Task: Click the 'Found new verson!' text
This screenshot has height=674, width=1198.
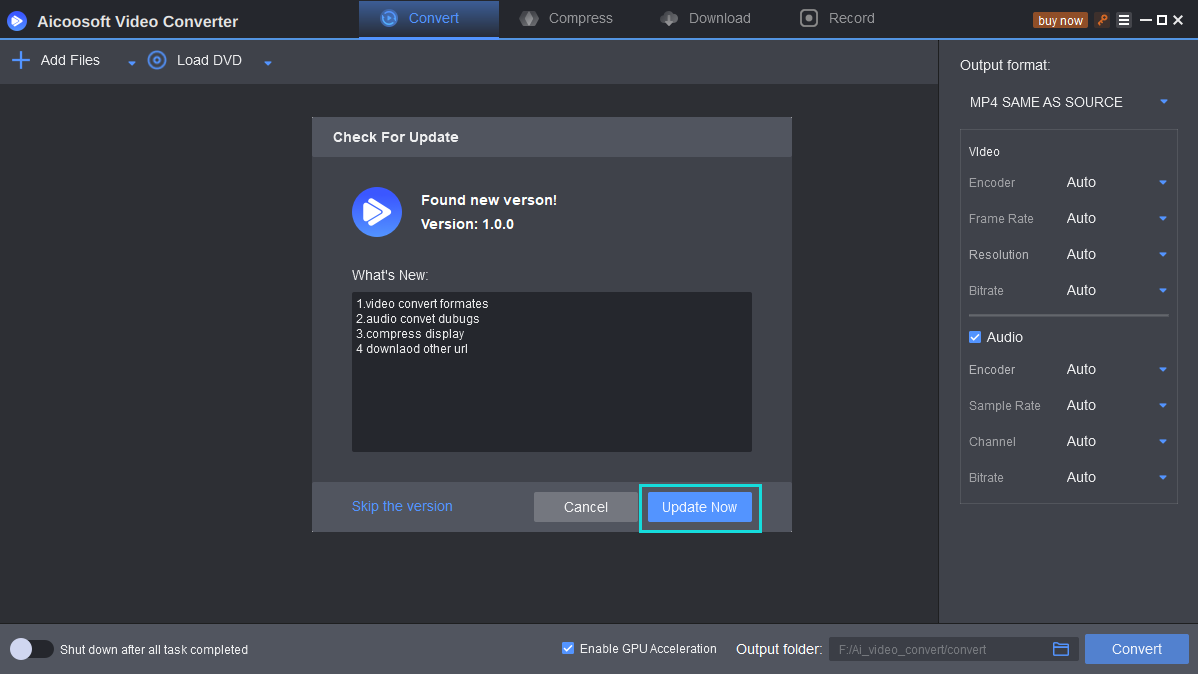Action: pos(489,200)
